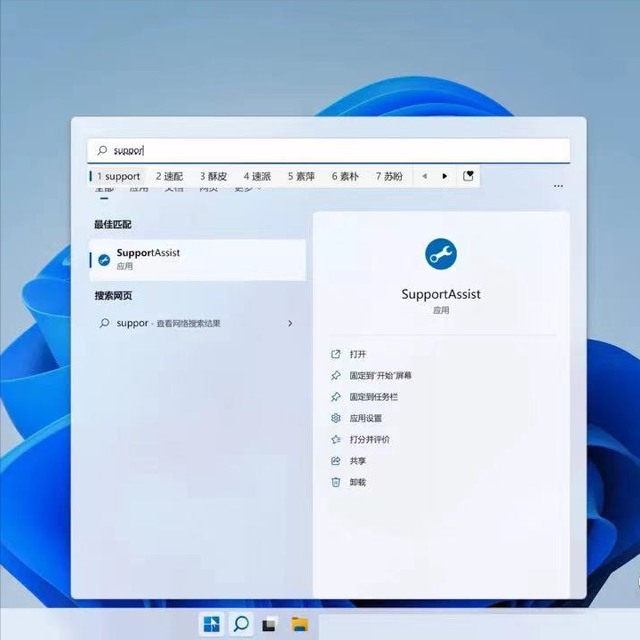Screen dimensions: 640x640
Task: Click the Windows Start button on taskbar
Action: tap(212, 625)
